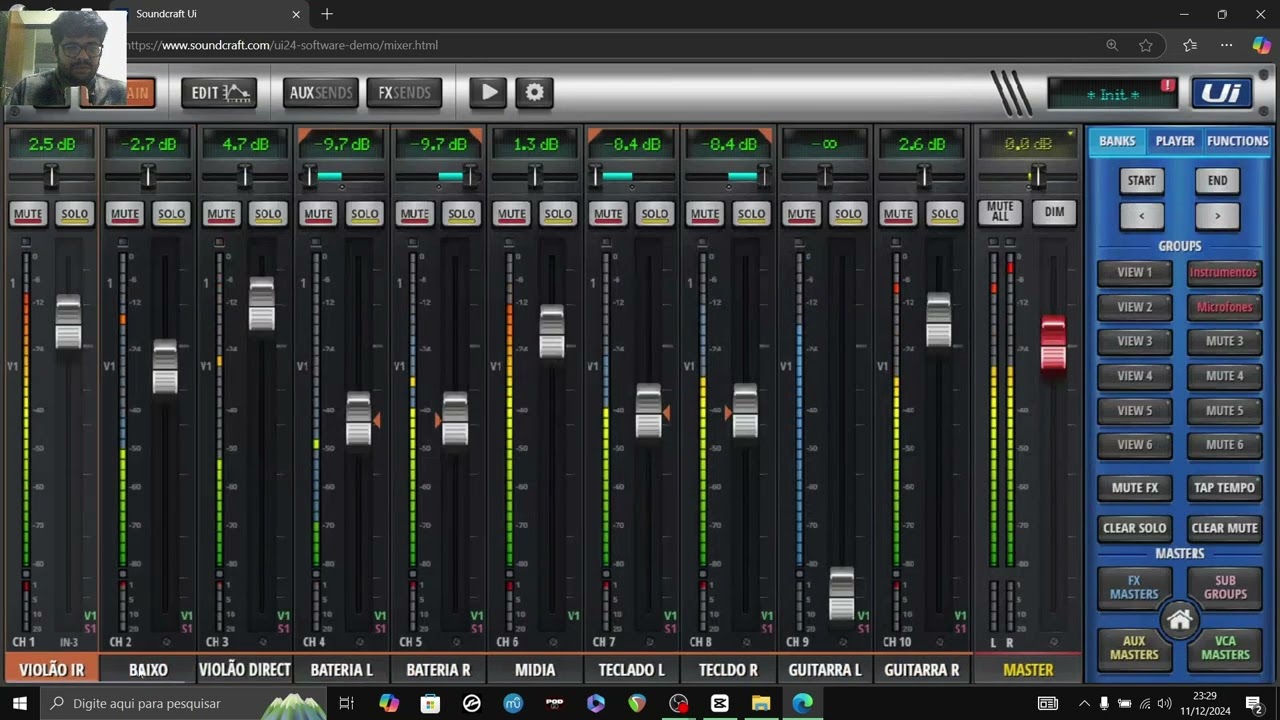This screenshot has width=1280, height=720.
Task: Click the Init snapshot display
Action: (1112, 94)
